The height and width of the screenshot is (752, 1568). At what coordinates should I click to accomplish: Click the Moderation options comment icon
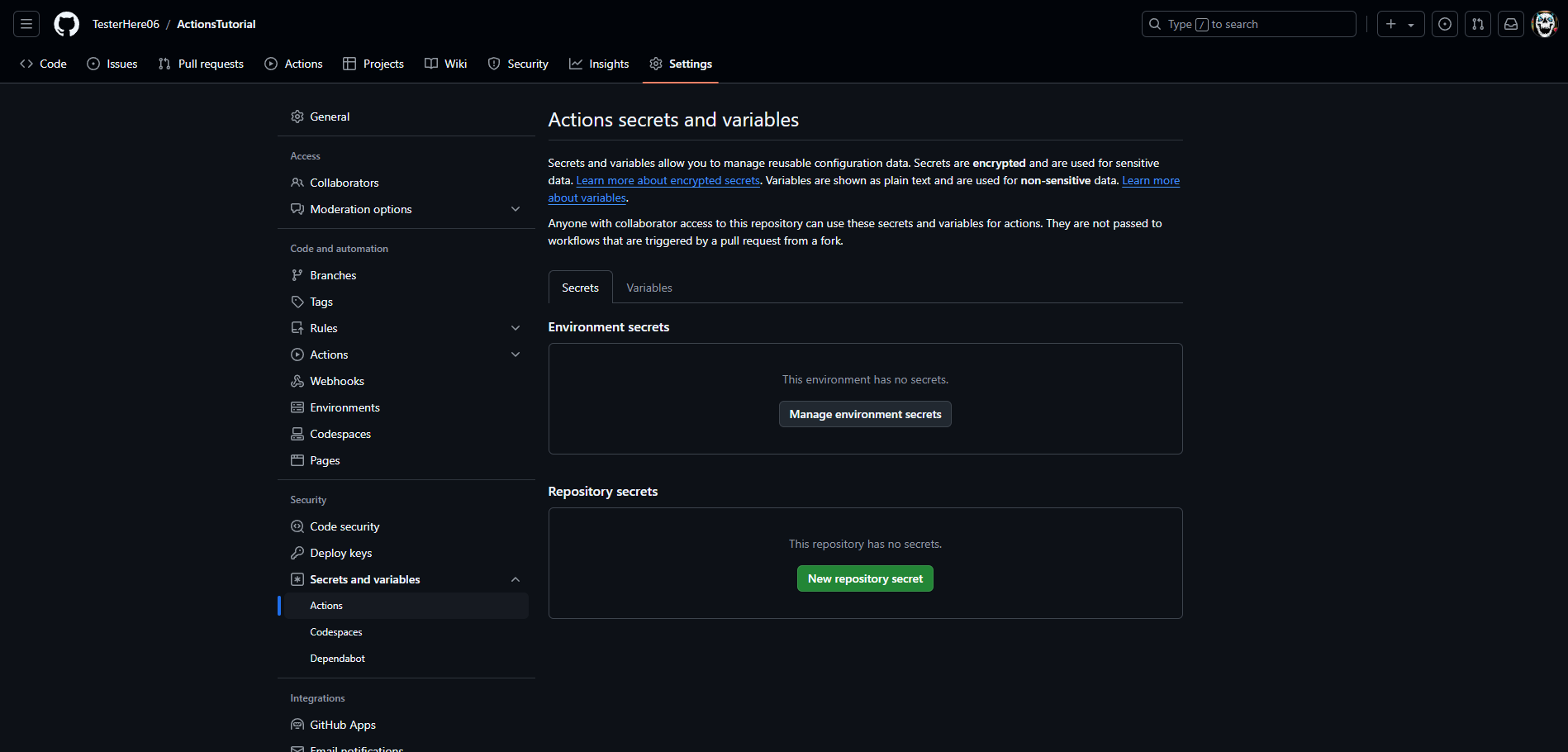click(x=297, y=209)
